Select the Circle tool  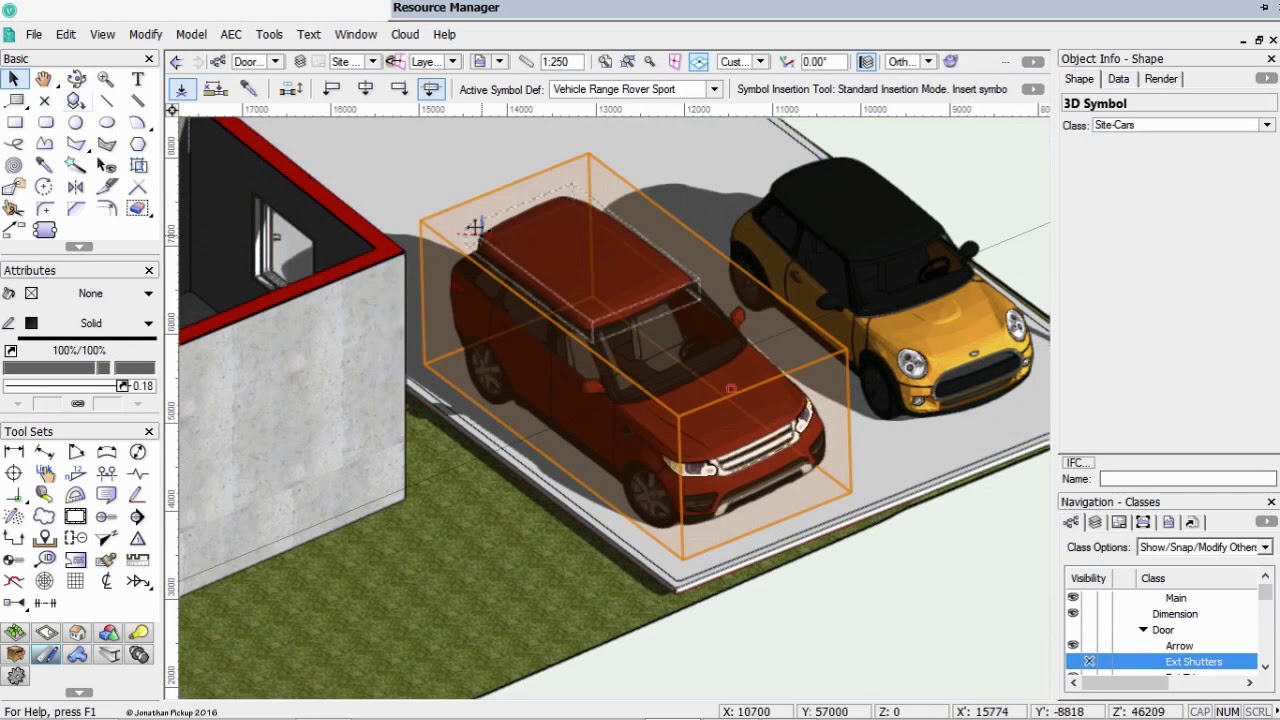[76, 122]
